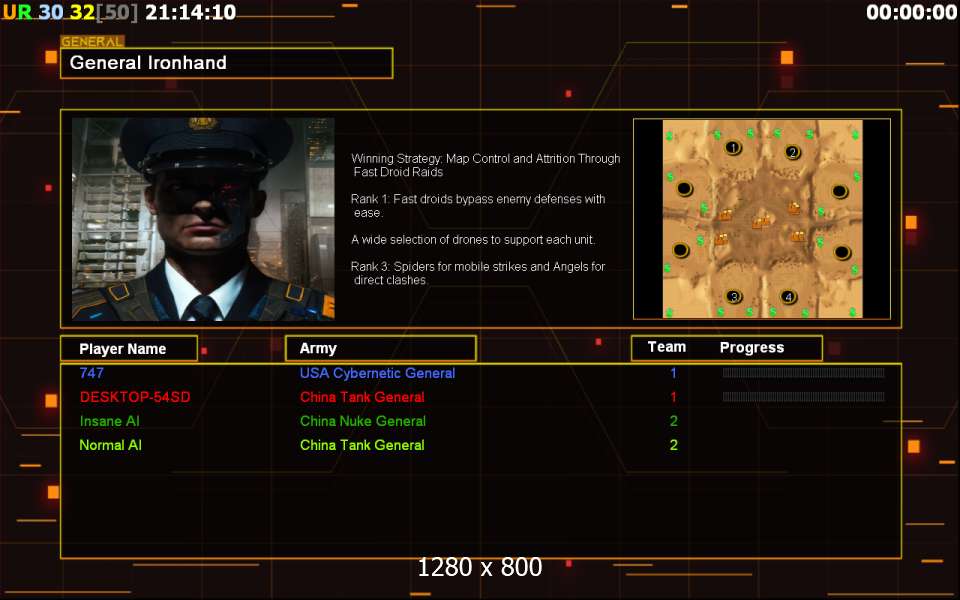Select empty start marker nearest marker 1
The height and width of the screenshot is (600, 960).
click(x=684, y=189)
